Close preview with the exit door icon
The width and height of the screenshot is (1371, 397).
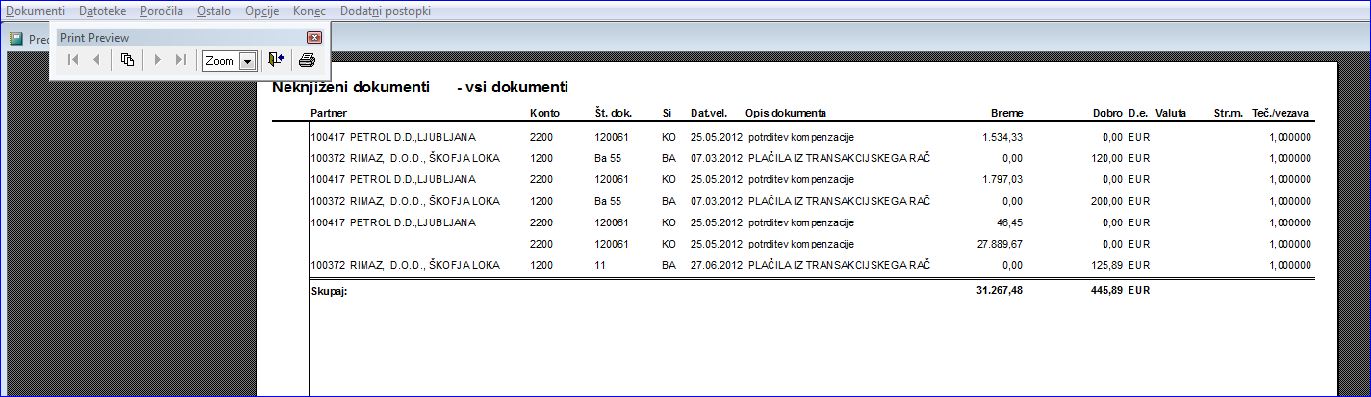[x=277, y=60]
